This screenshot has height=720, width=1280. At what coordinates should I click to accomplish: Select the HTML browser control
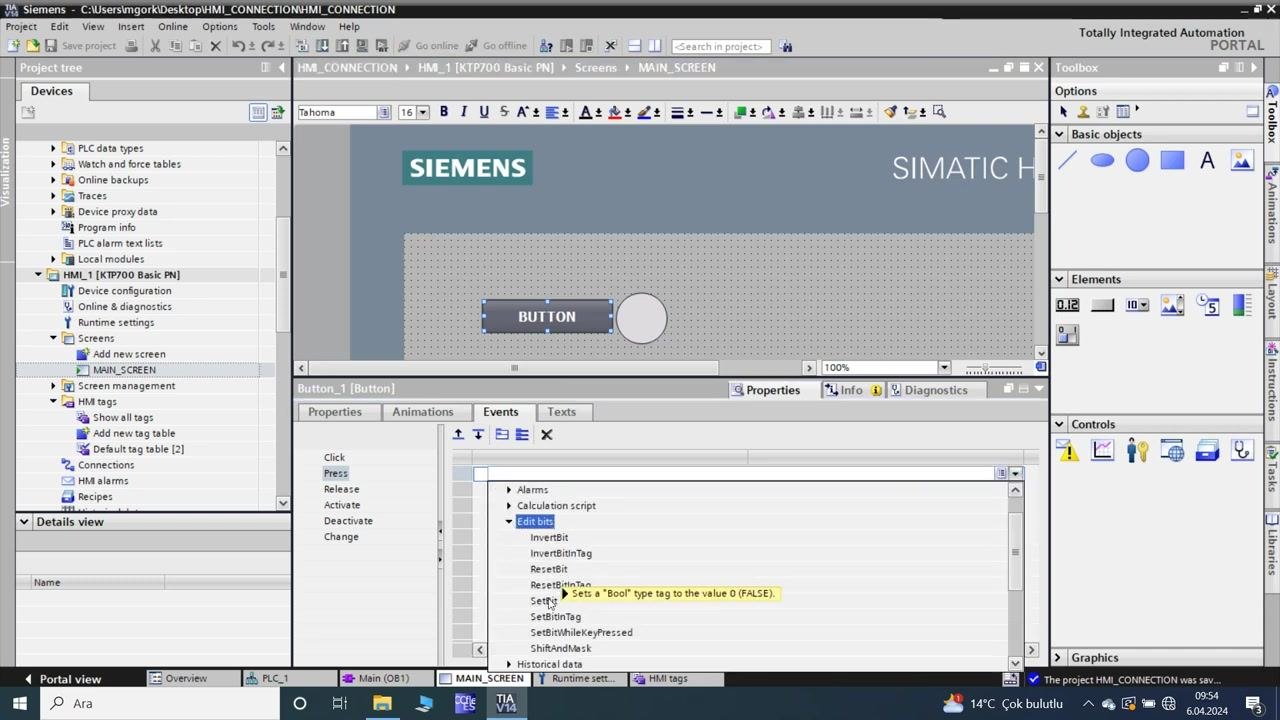[x=1172, y=451]
